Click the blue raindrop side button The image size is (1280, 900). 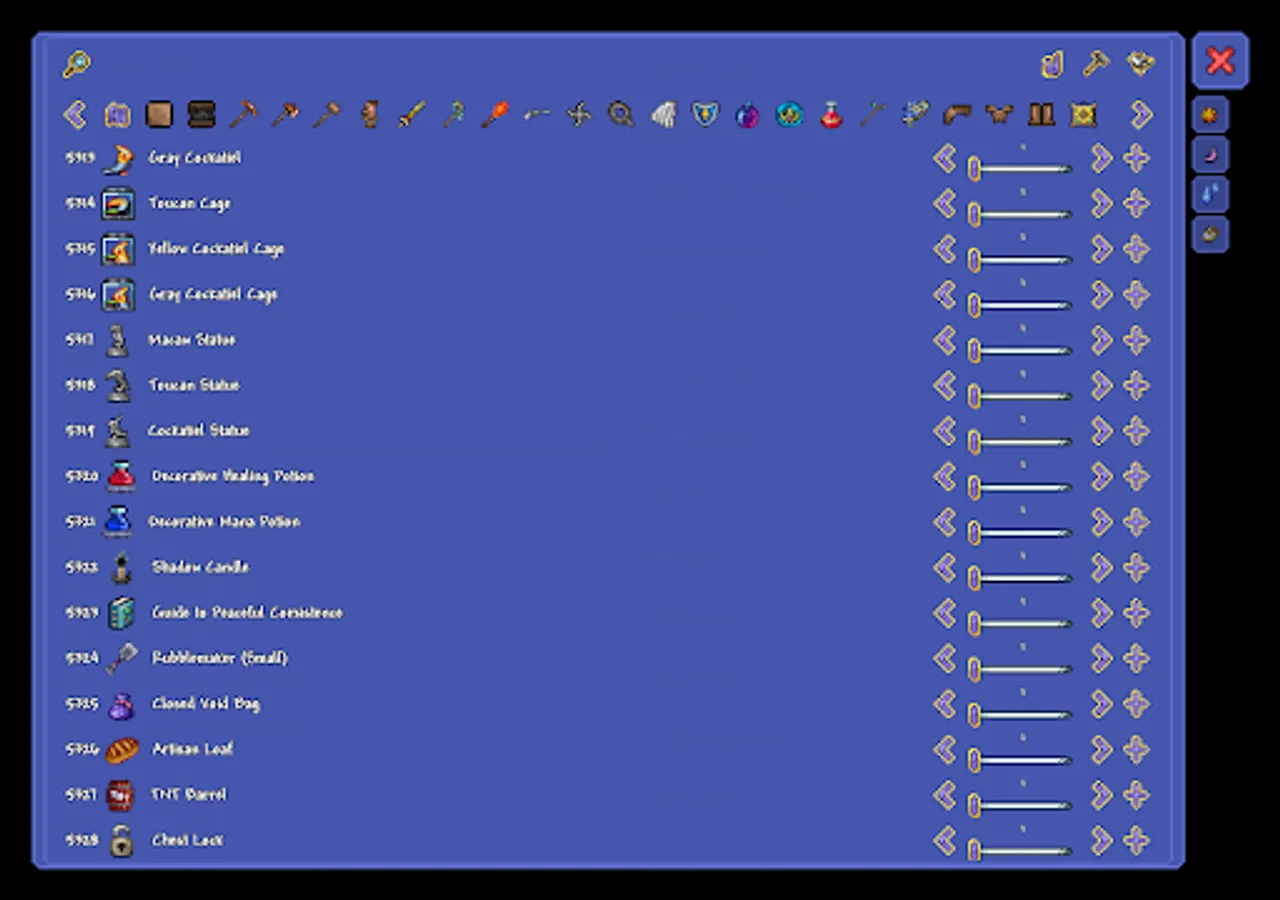point(1210,195)
